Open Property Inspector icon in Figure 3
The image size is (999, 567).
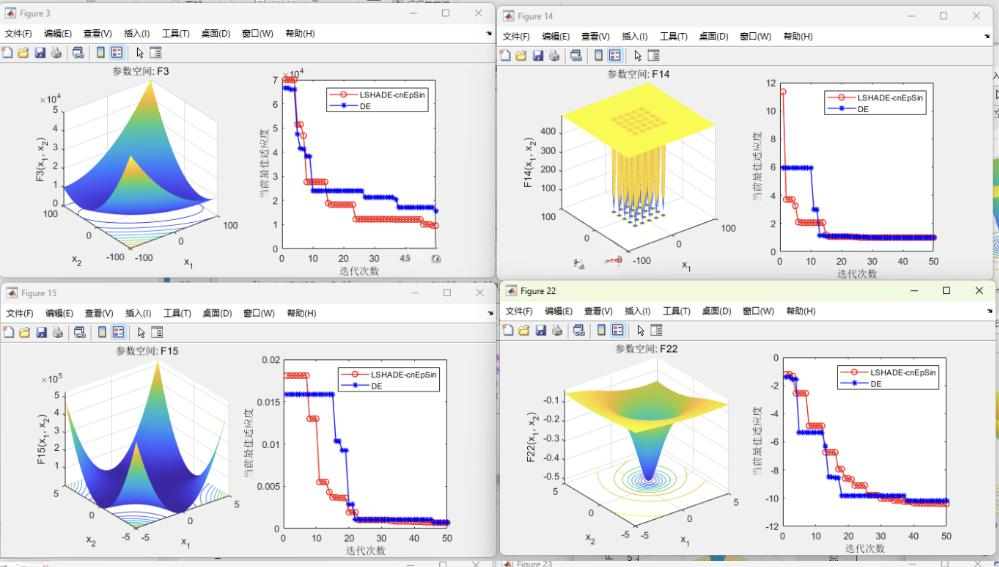(x=155, y=53)
